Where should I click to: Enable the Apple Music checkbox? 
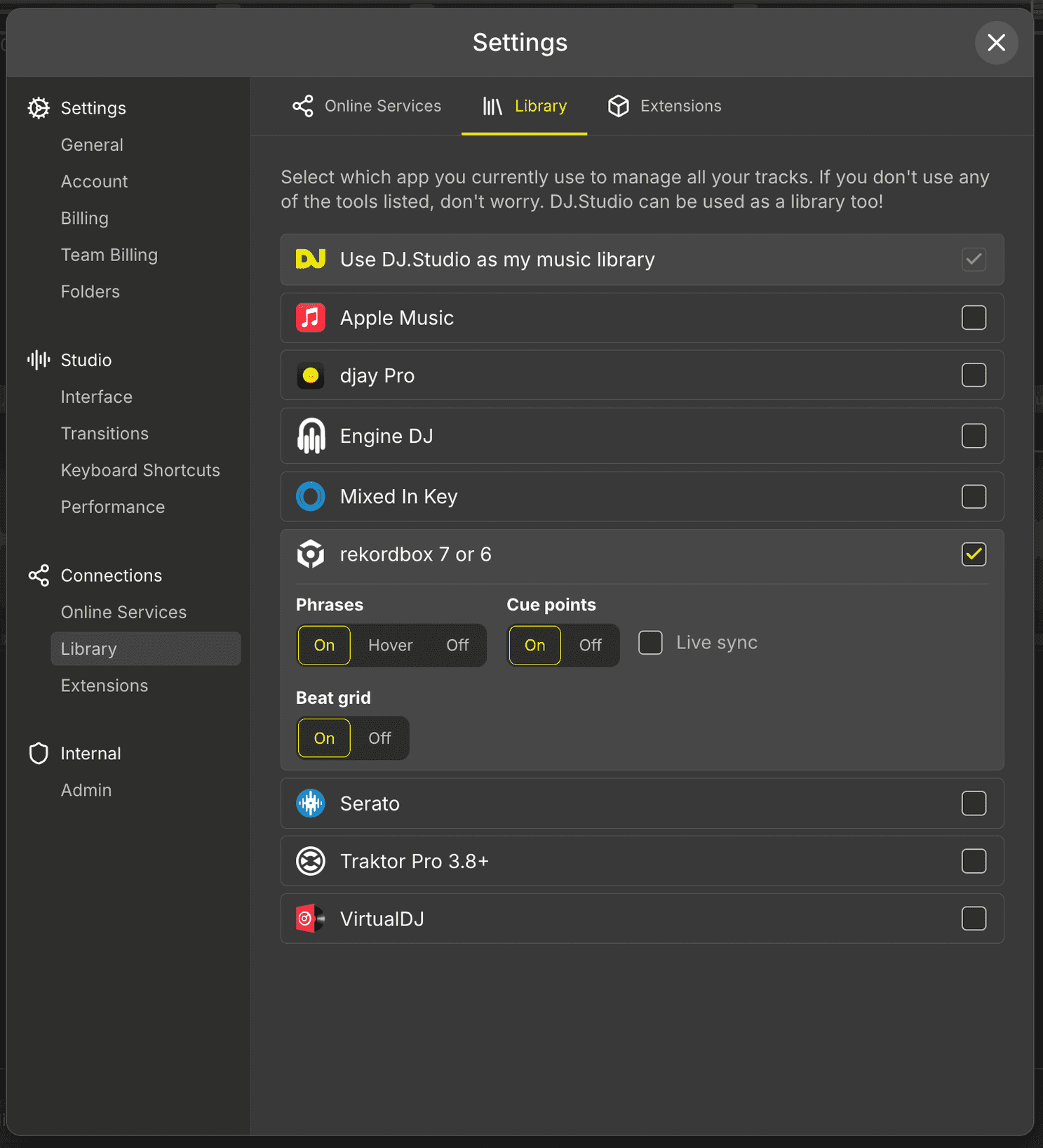click(x=974, y=318)
